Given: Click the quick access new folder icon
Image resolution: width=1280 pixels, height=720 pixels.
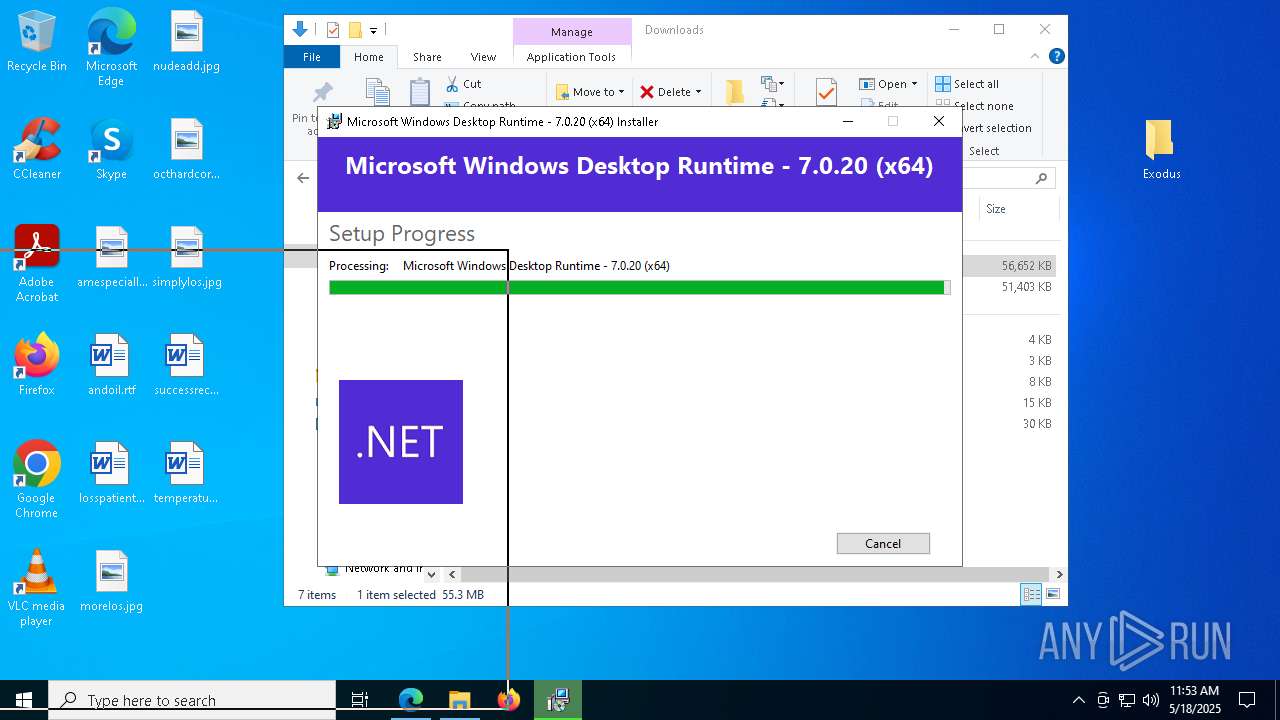Looking at the screenshot, I should [354, 30].
